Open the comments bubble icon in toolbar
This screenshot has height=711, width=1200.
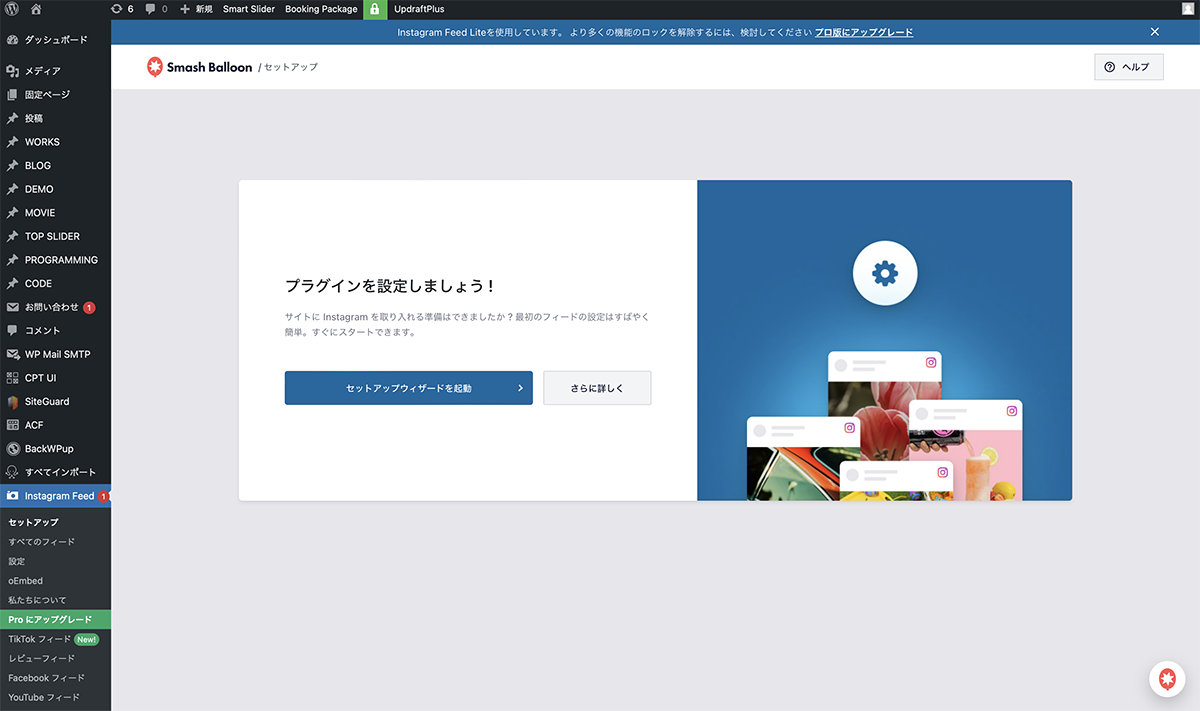click(156, 9)
